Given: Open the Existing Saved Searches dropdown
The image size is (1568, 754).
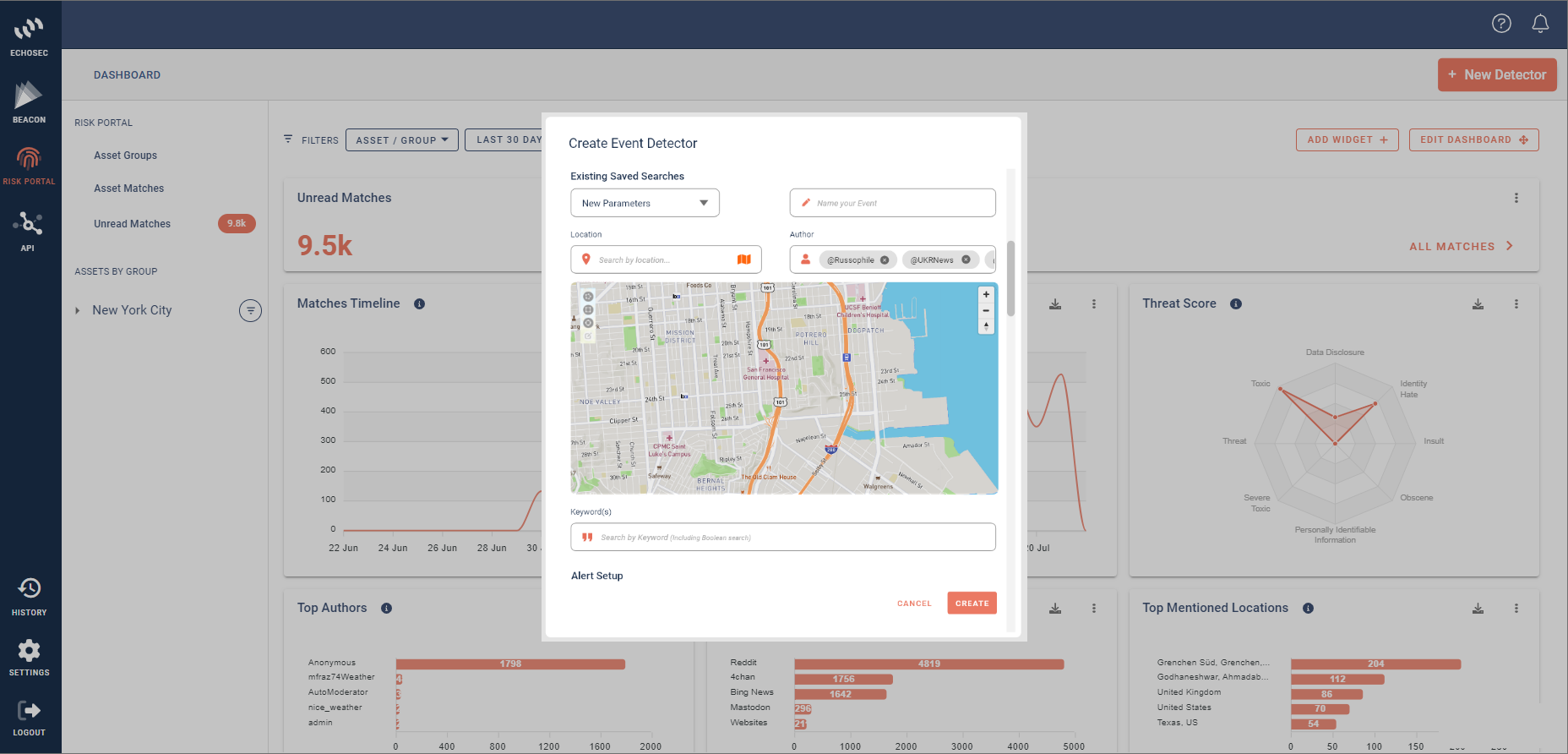Looking at the screenshot, I should tap(645, 203).
